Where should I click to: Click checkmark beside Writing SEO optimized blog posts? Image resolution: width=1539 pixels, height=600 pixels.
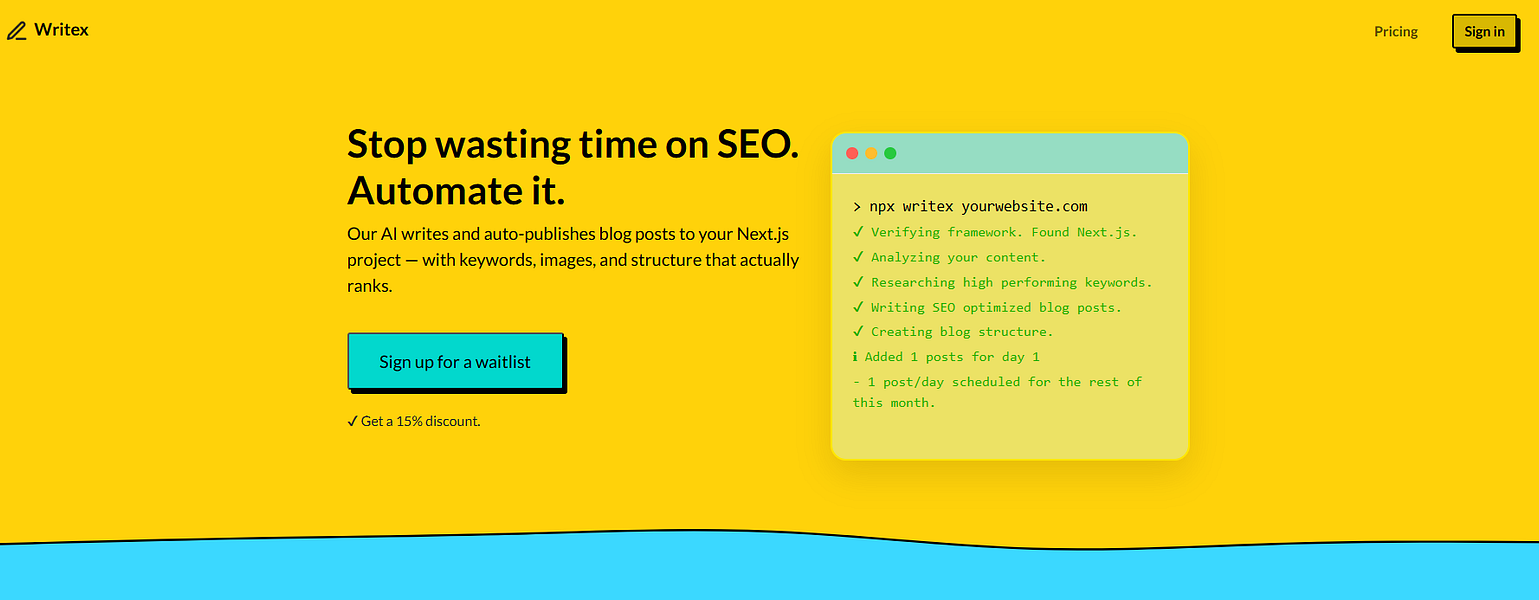[x=858, y=307]
